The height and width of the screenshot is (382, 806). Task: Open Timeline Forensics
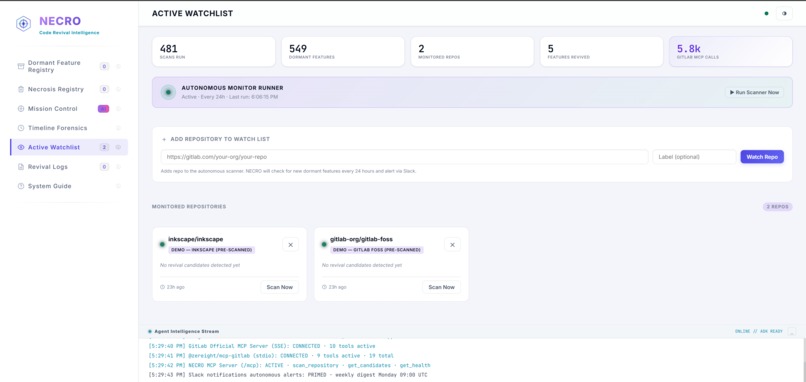[x=69, y=128]
